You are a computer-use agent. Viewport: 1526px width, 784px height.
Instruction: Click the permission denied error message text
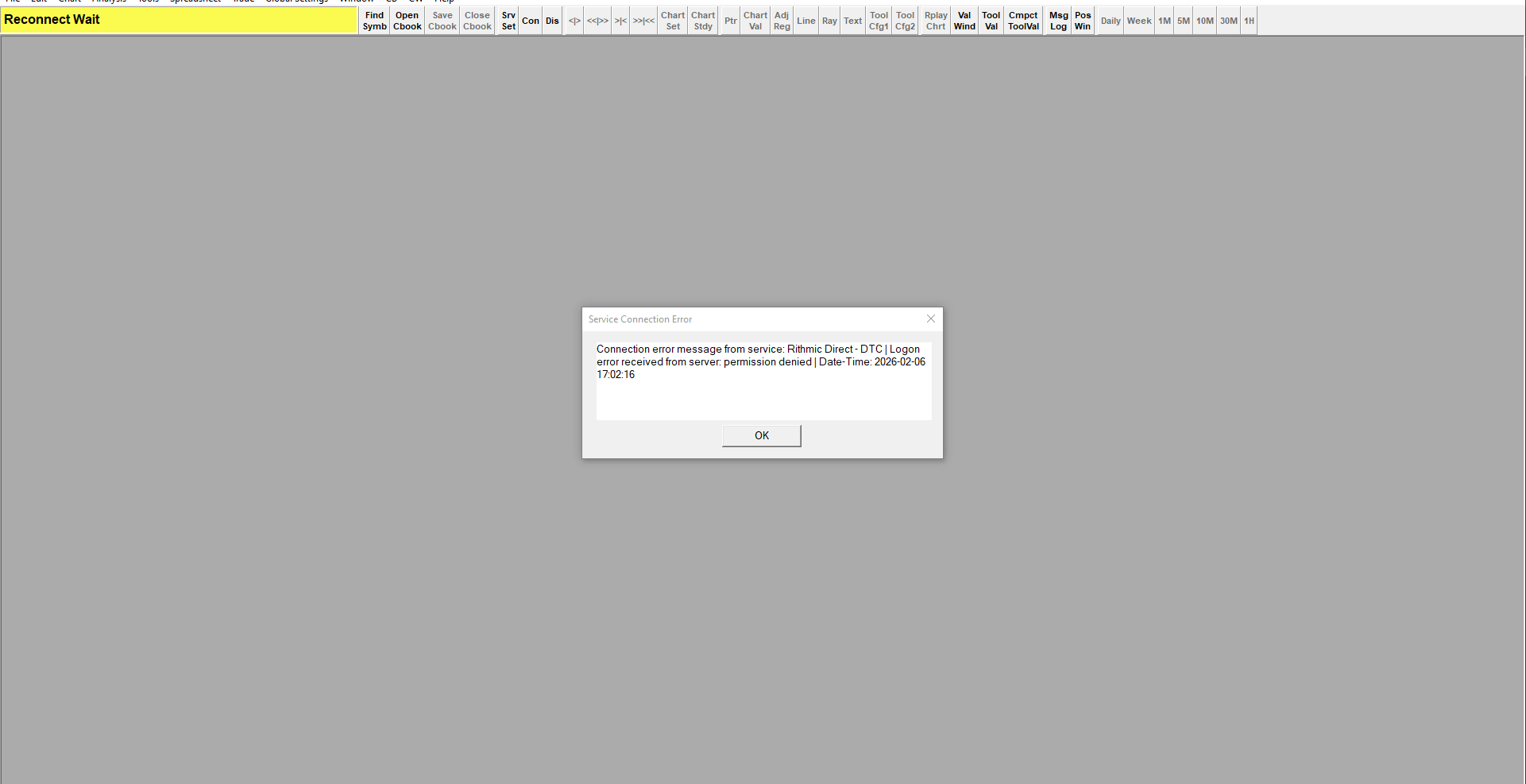tap(761, 361)
